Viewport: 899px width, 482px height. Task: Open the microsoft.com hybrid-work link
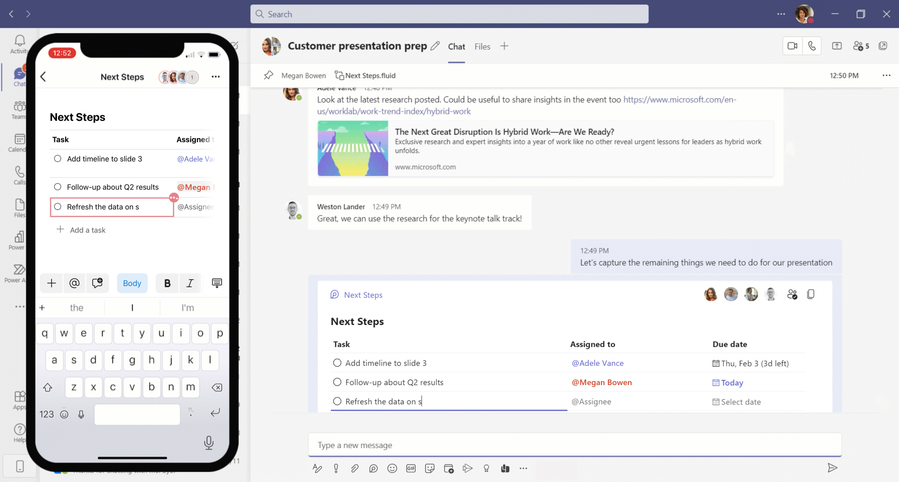[x=526, y=105]
